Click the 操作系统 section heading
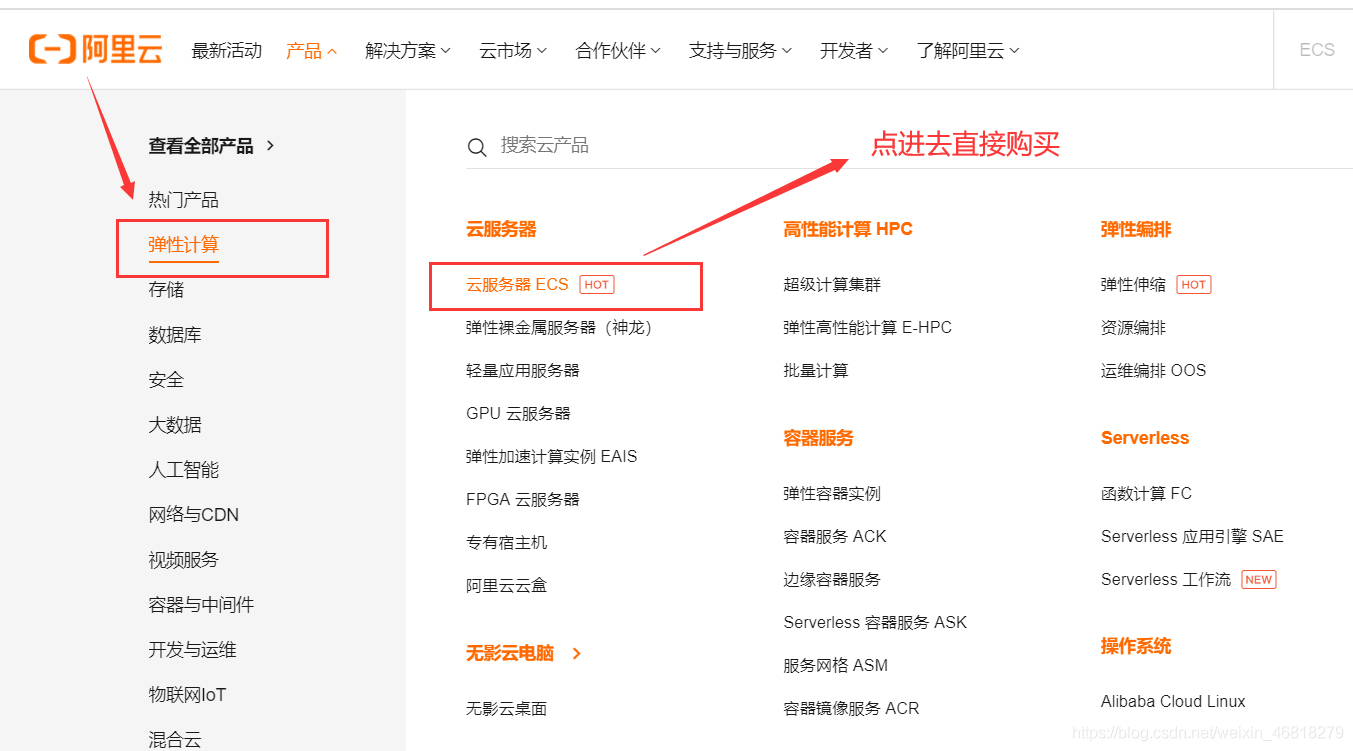The image size is (1353, 751). tap(1136, 647)
